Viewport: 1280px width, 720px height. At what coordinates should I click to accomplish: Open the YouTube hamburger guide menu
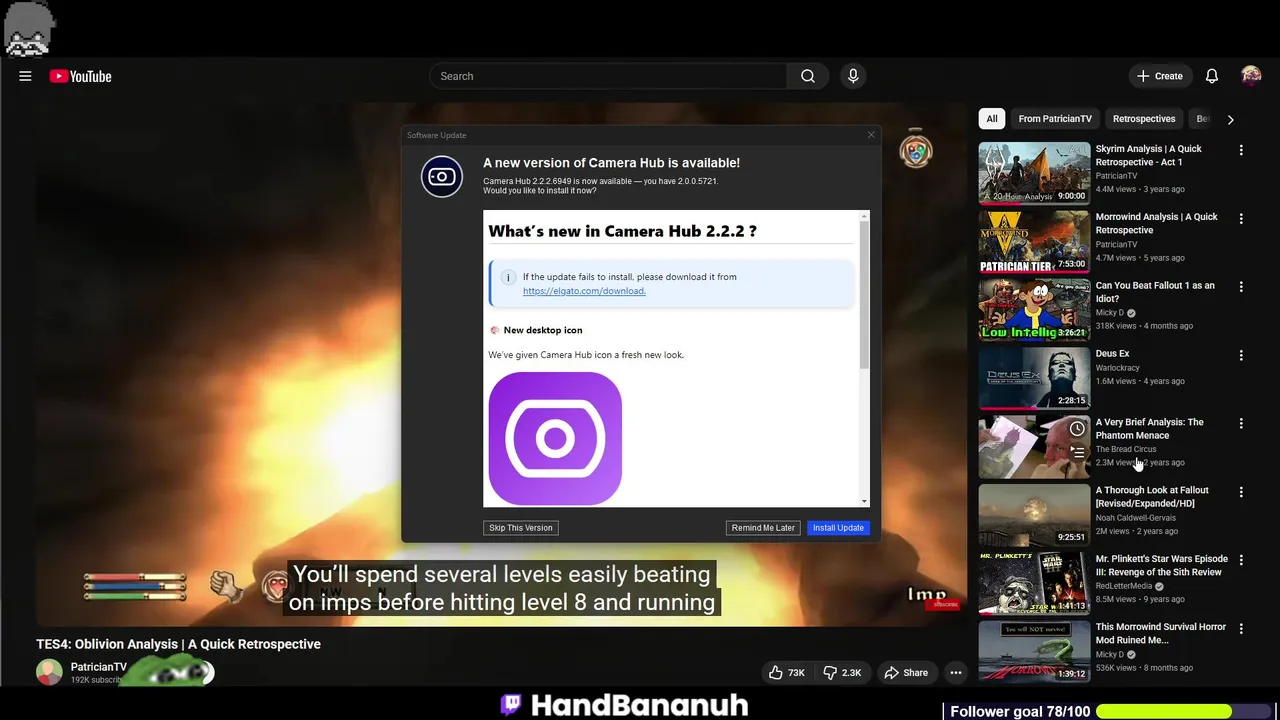click(x=25, y=76)
